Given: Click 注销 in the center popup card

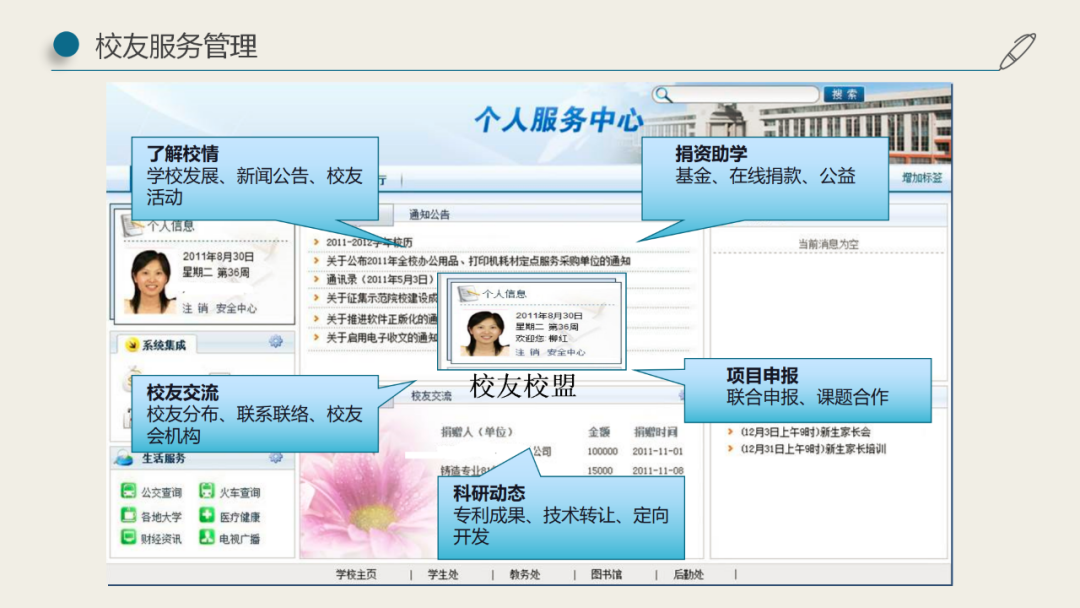Looking at the screenshot, I should pyautogui.click(x=527, y=353).
